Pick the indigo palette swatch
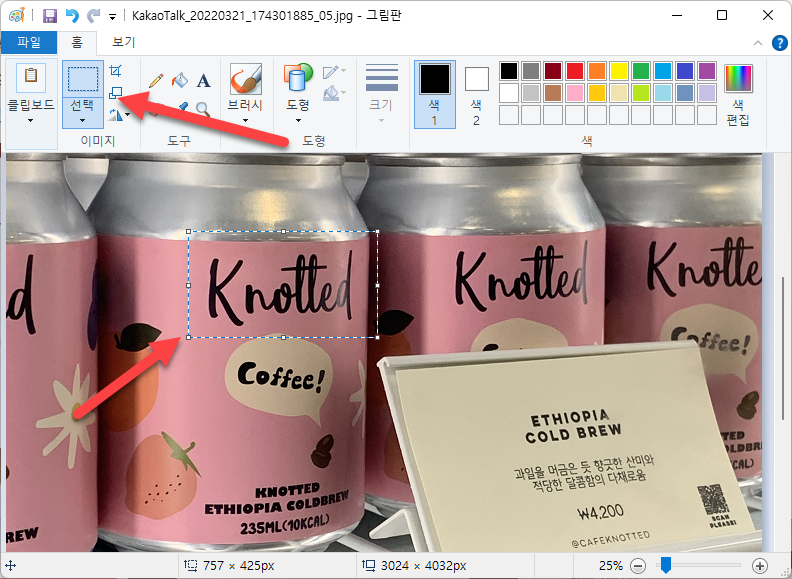 point(684,71)
